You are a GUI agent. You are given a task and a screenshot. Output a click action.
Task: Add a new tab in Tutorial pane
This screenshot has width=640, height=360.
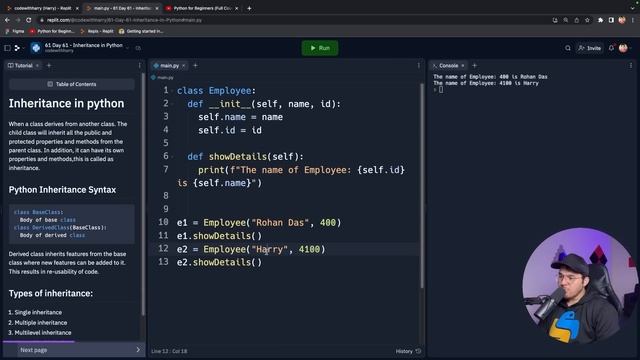coord(49,65)
